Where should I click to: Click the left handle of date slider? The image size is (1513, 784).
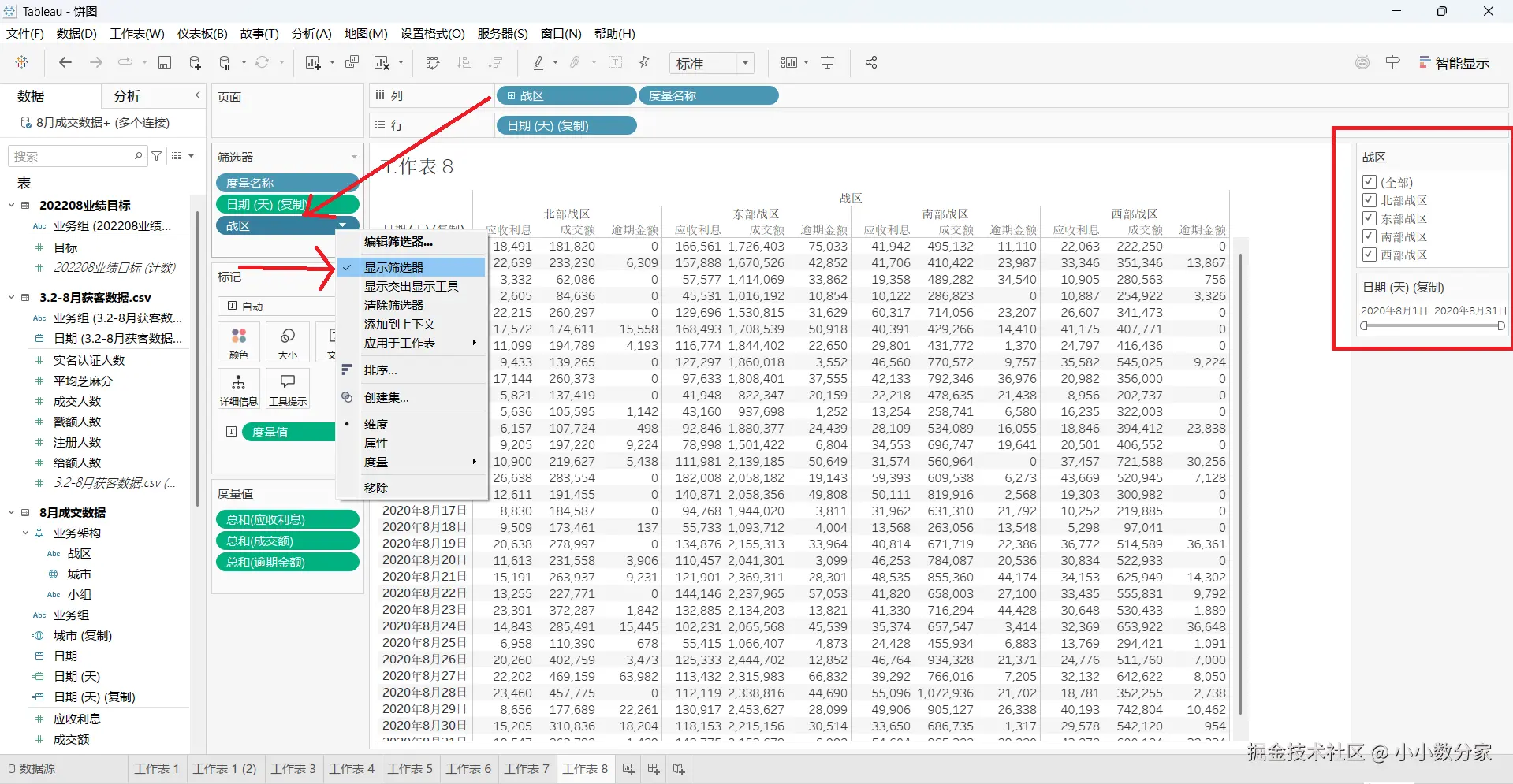1364,325
